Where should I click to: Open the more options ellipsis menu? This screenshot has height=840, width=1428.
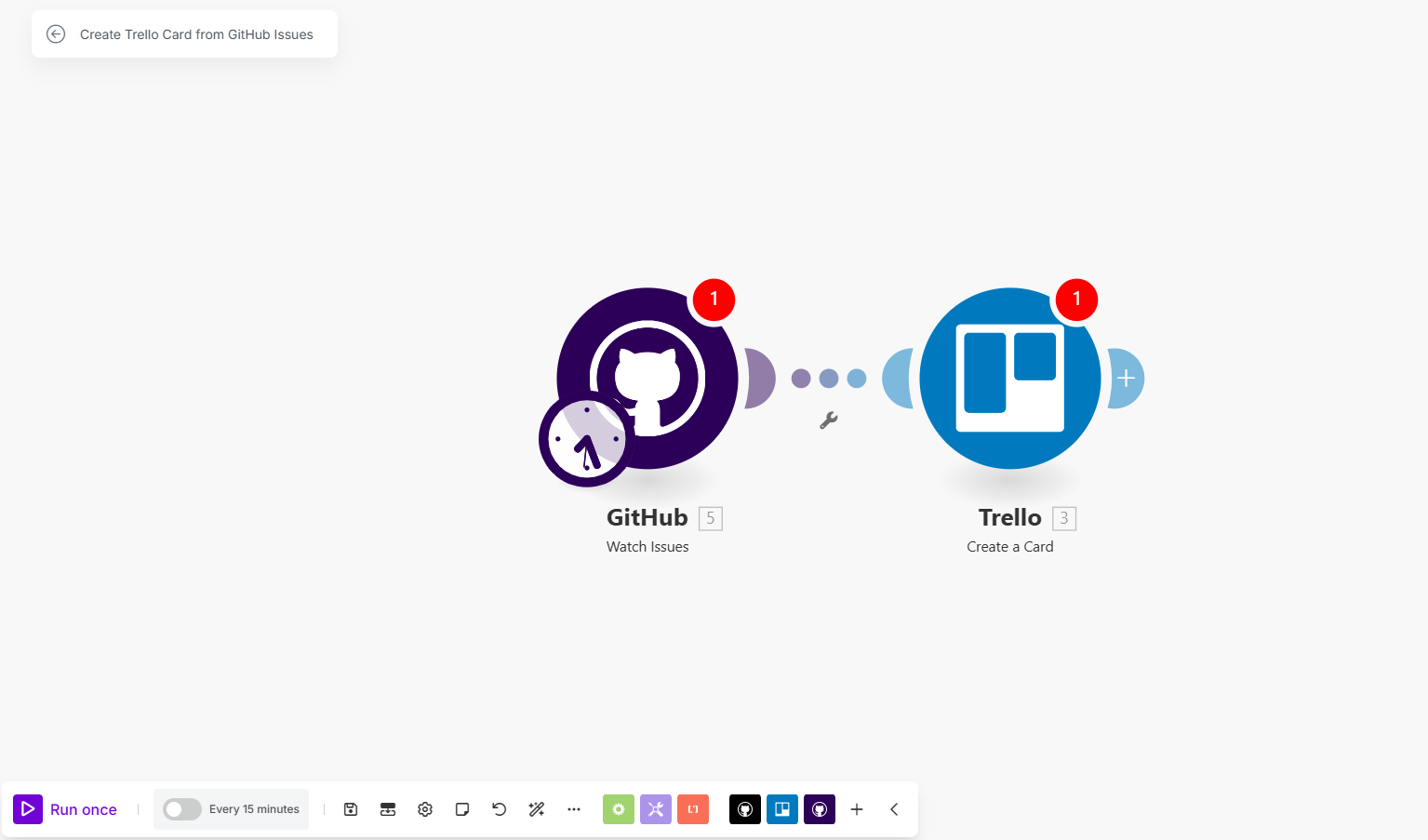tap(574, 809)
